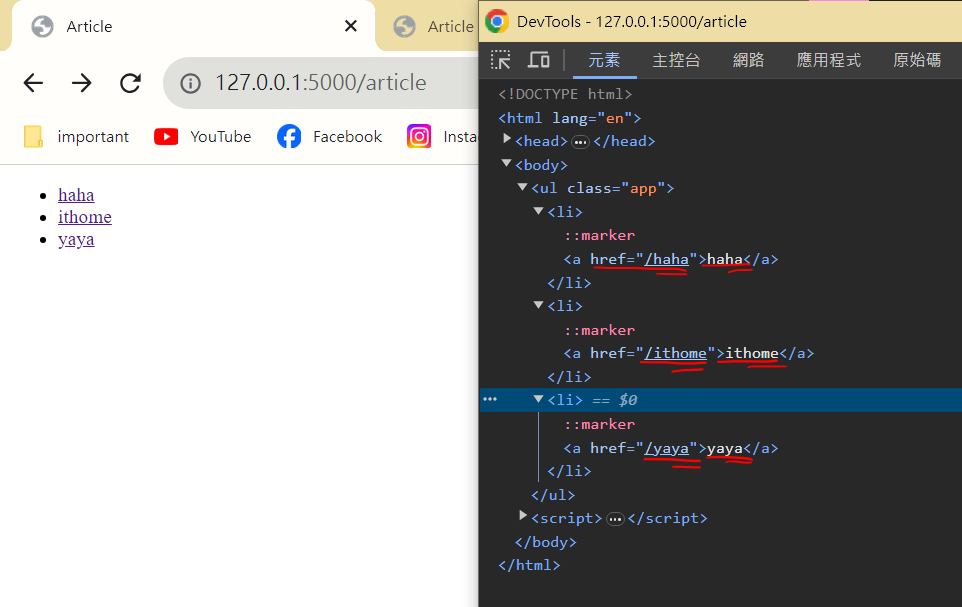The height and width of the screenshot is (607, 962).
Task: Open the Instagram bookmark
Action: [442, 136]
